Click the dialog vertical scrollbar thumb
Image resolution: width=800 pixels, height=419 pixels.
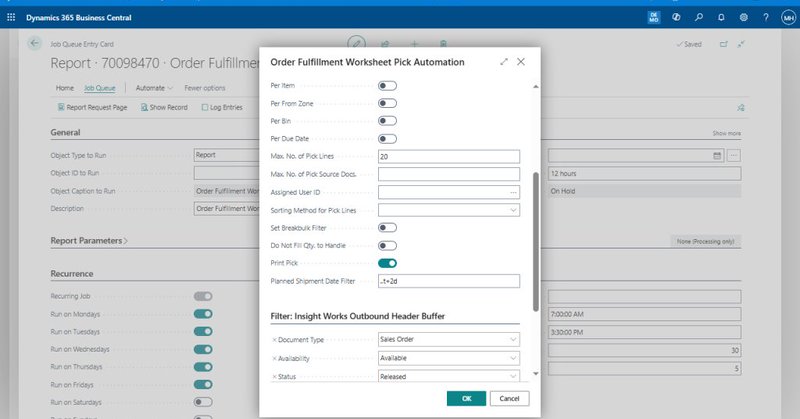pyautogui.click(x=536, y=242)
